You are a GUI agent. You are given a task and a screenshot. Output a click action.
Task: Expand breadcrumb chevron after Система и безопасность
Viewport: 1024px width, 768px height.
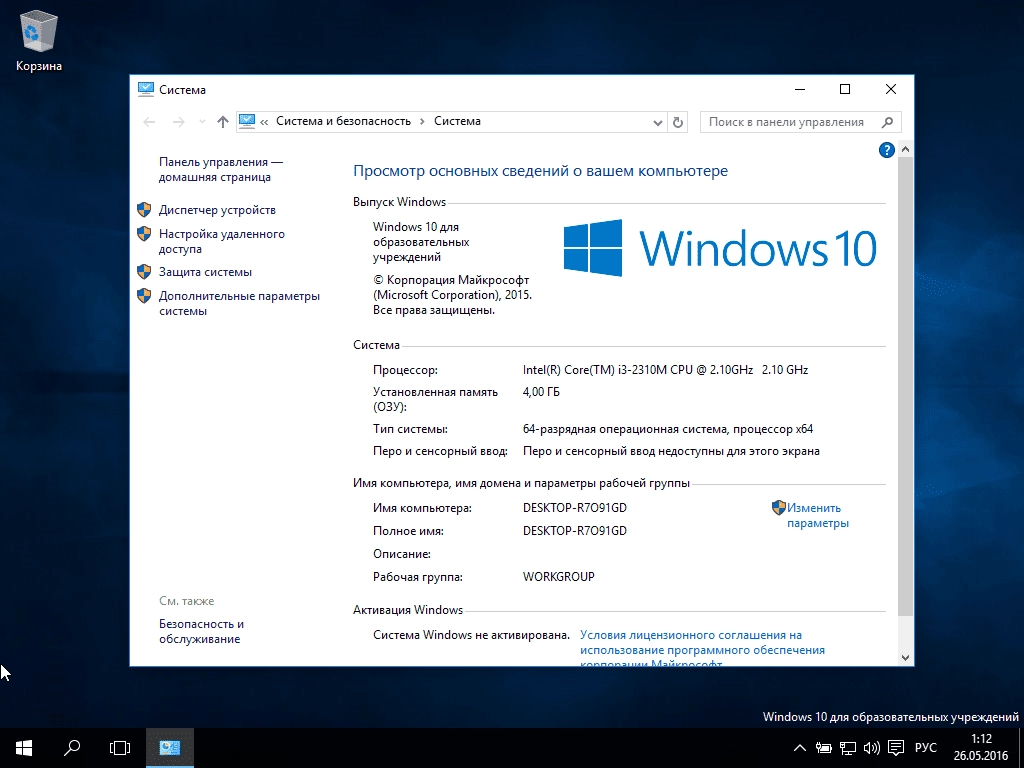(x=423, y=121)
